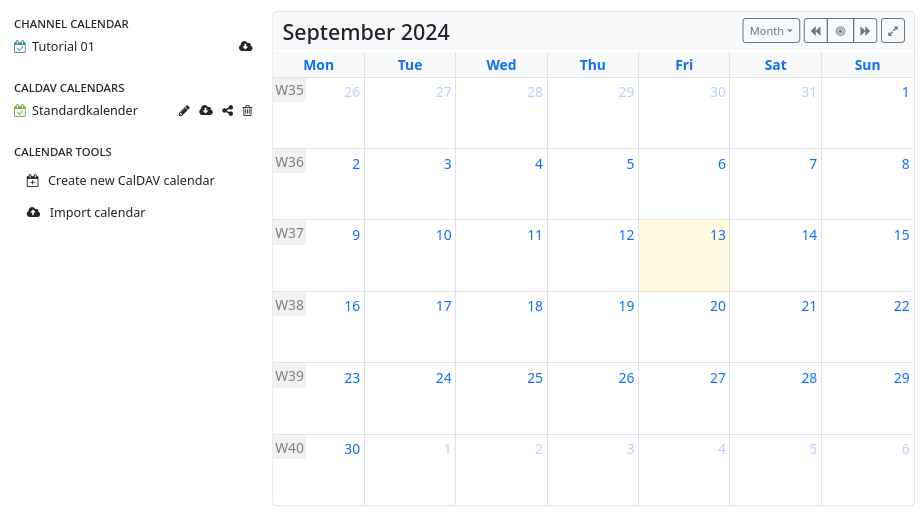Image resolution: width=922 pixels, height=516 pixels.
Task: Share the Standardkalender calendar
Action: pos(228,111)
